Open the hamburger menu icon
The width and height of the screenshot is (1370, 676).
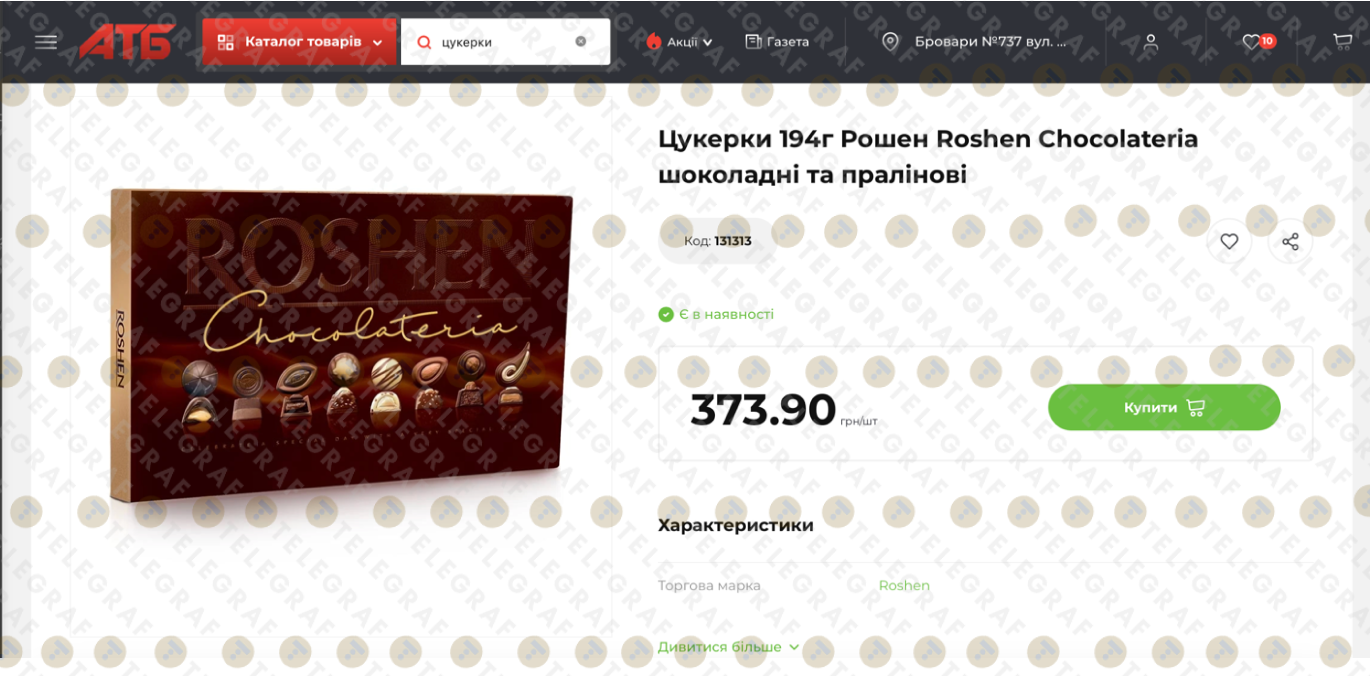tap(46, 42)
